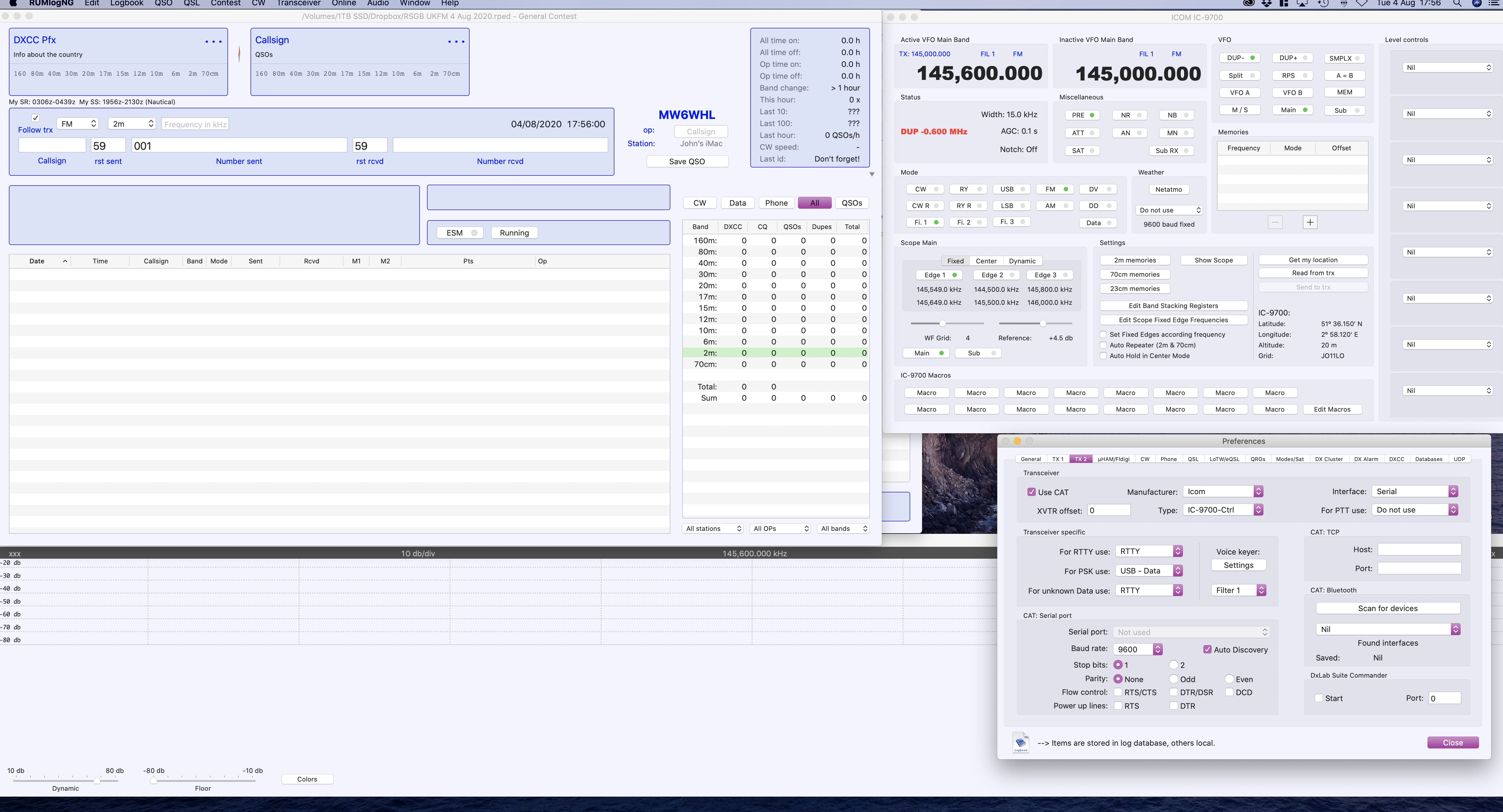Switch to the DX Cluster preferences tab
Screen dimensions: 1503x812
pos(1329,459)
